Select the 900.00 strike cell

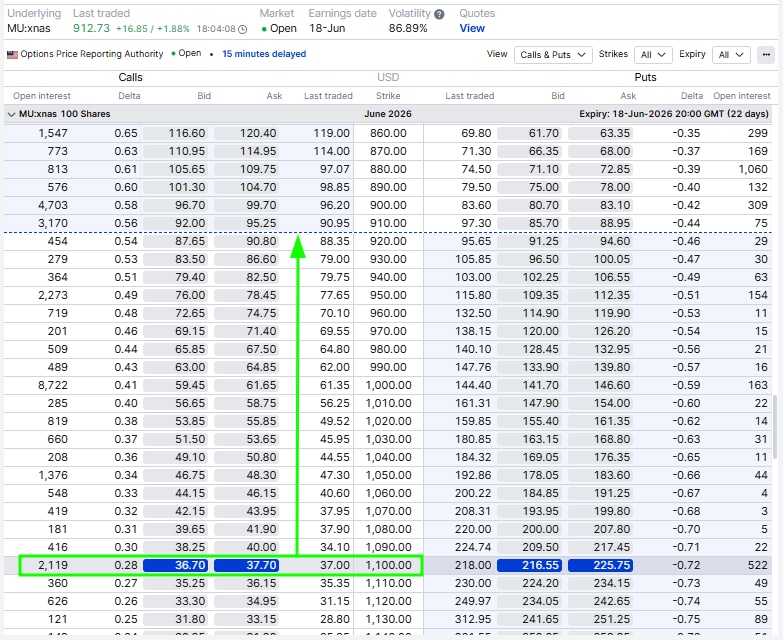[389, 205]
